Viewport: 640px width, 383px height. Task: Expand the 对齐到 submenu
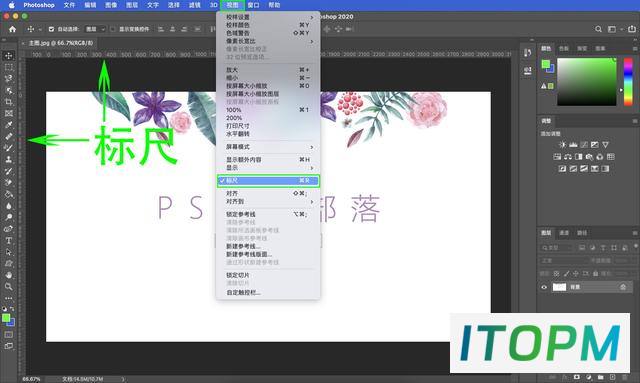(x=268, y=201)
